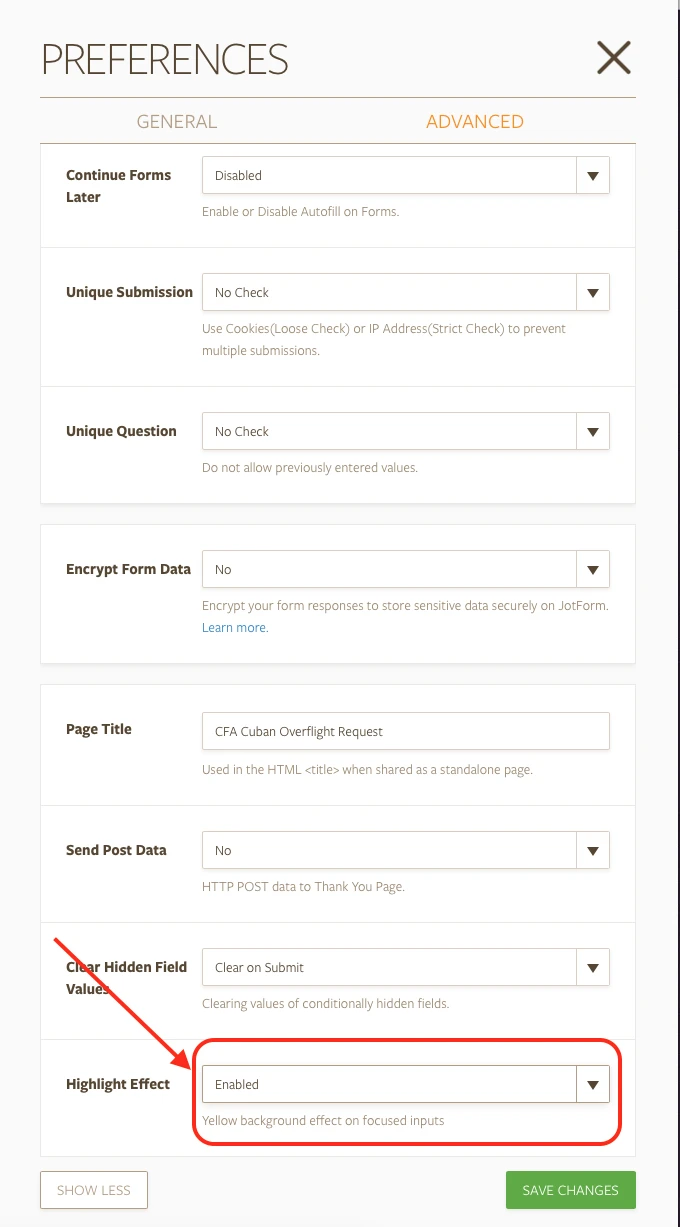680x1227 pixels.
Task: Click the green Save Changes button
Action: (x=570, y=1190)
